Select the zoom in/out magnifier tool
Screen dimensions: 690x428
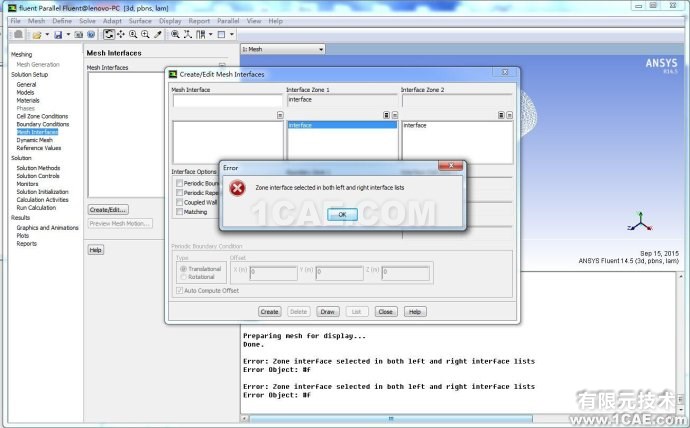[x=133, y=34]
